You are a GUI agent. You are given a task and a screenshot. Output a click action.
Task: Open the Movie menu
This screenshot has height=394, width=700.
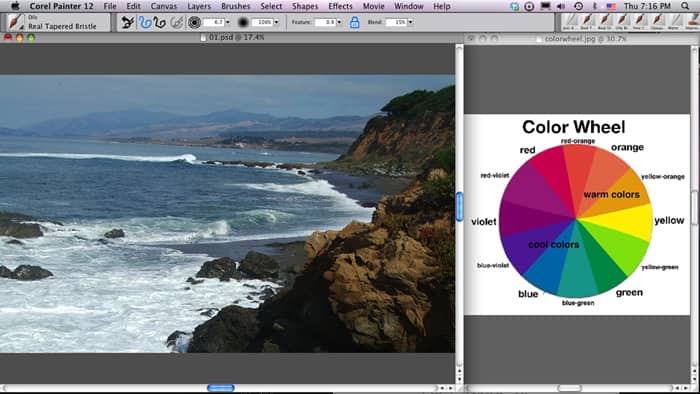373,6
